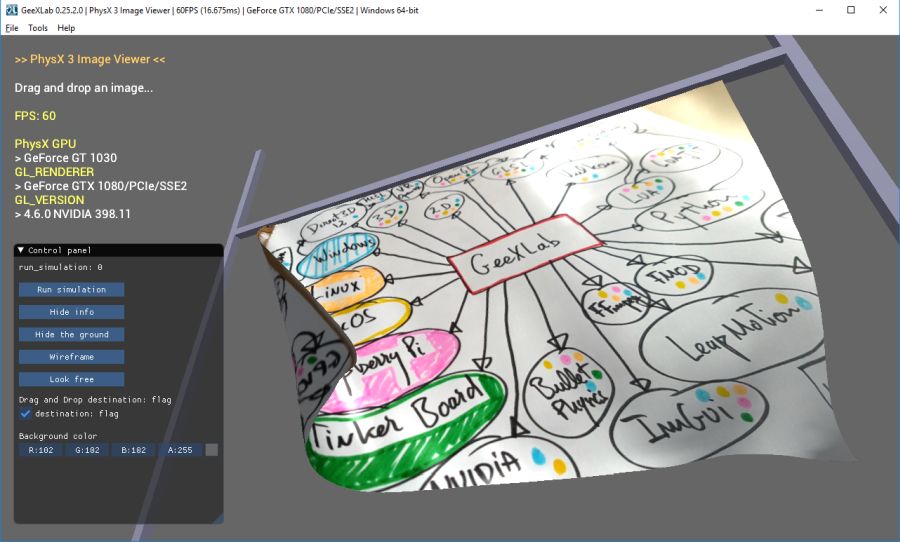900x542 pixels.
Task: Click the resize grip of Control panel
Action: 218,518
